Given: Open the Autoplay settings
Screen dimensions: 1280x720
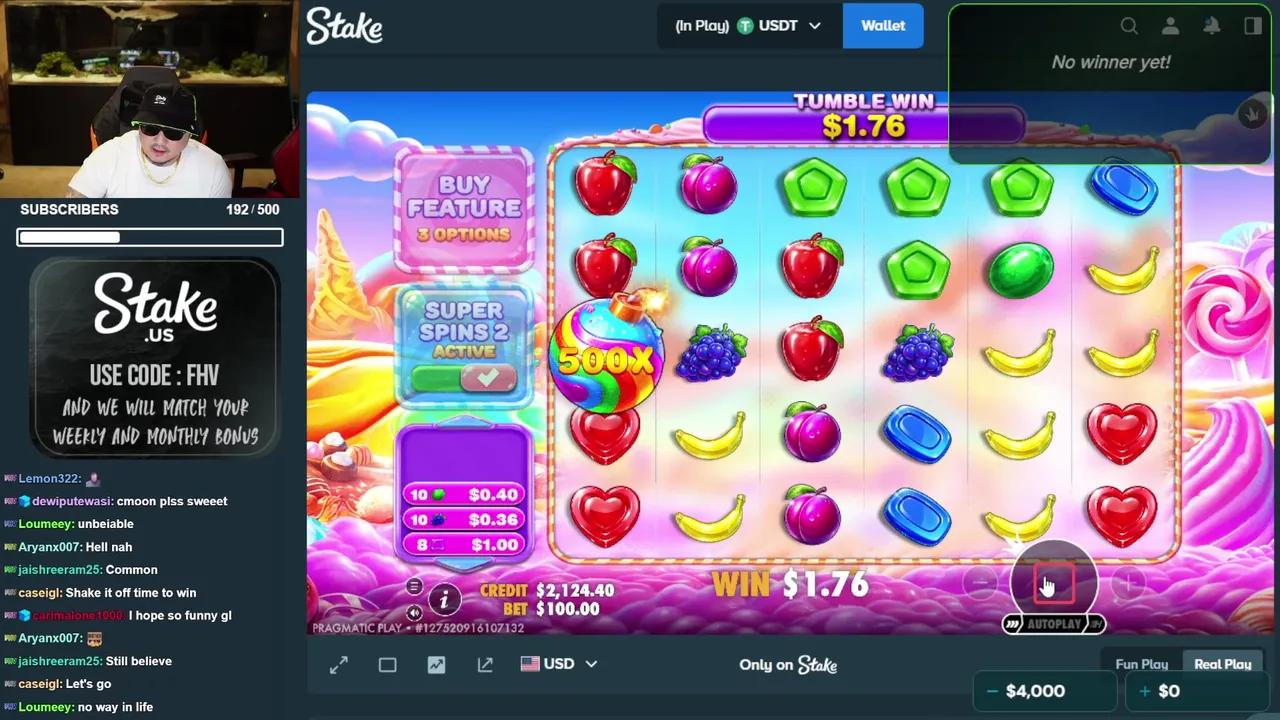Looking at the screenshot, I should pos(1054,624).
